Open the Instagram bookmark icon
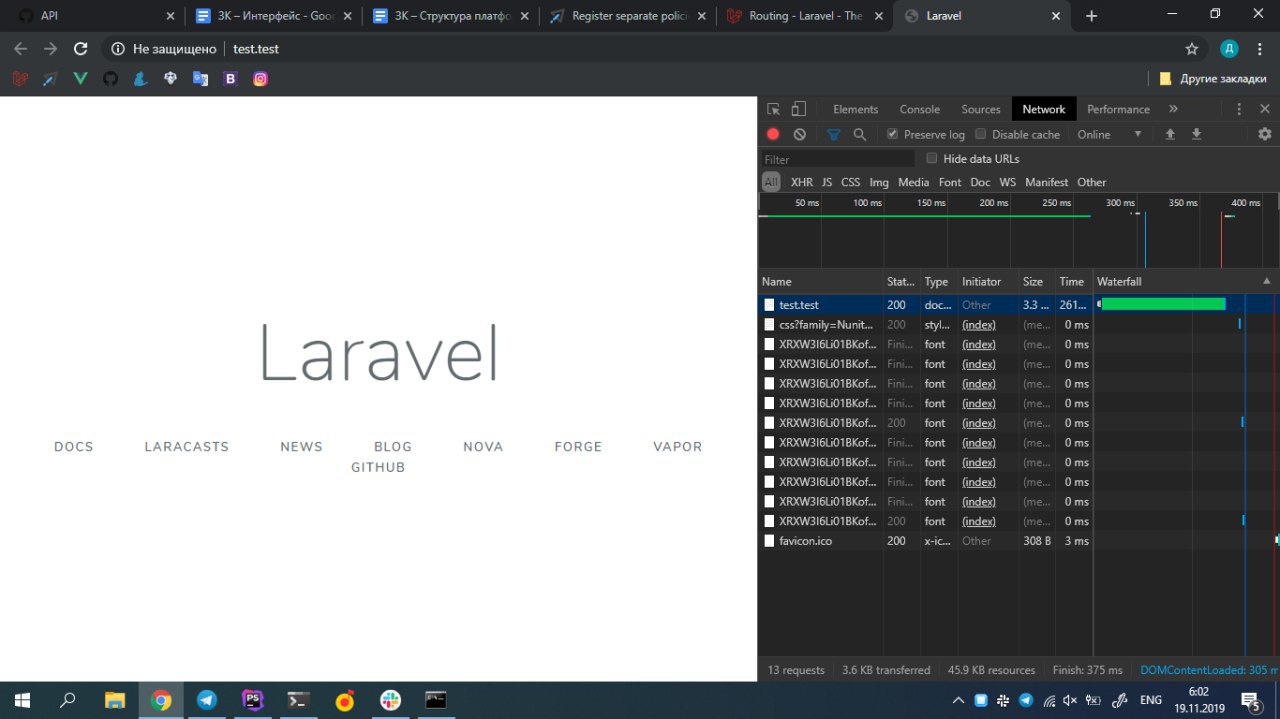This screenshot has width=1280, height=719. 260,79
